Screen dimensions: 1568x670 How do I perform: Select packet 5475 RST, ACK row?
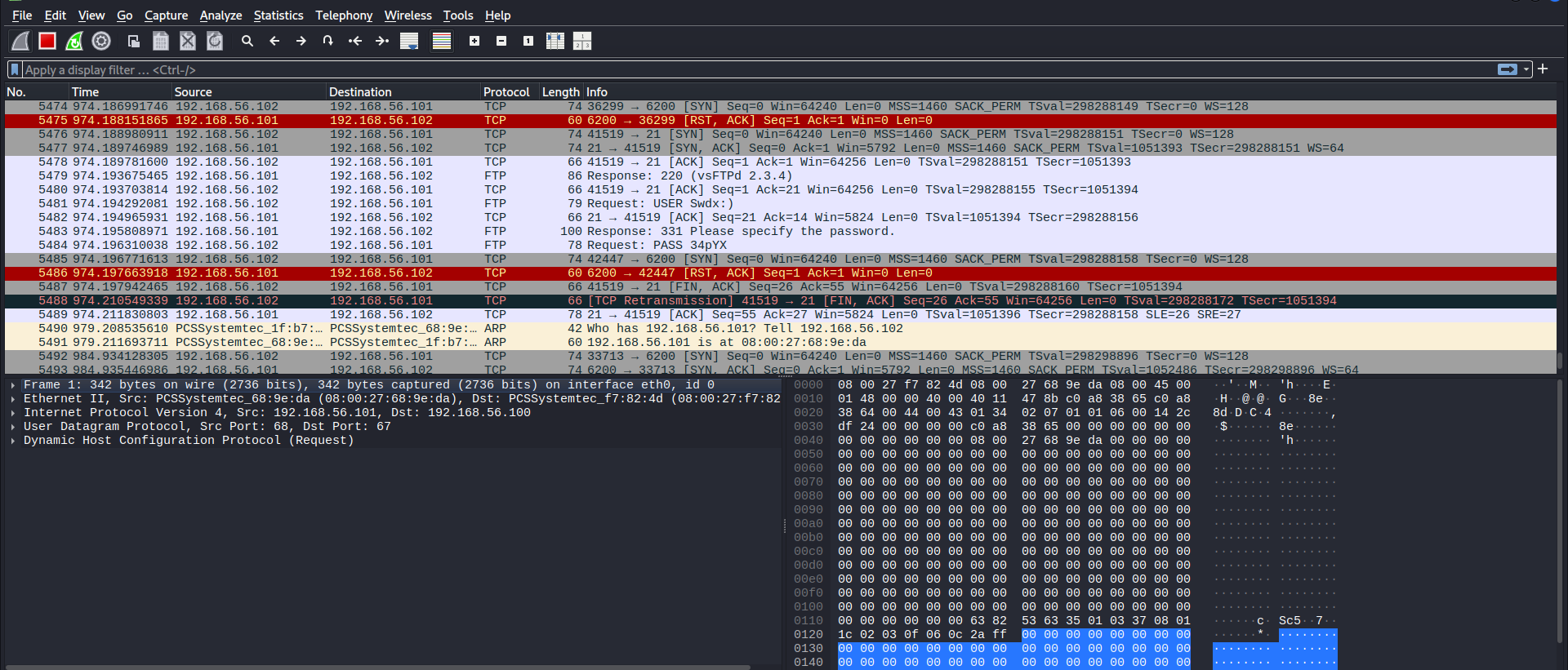(780, 121)
